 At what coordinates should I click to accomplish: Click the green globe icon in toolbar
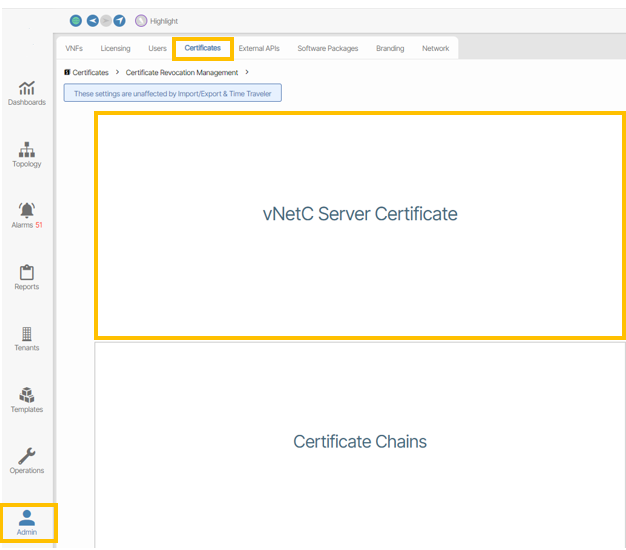point(76,21)
